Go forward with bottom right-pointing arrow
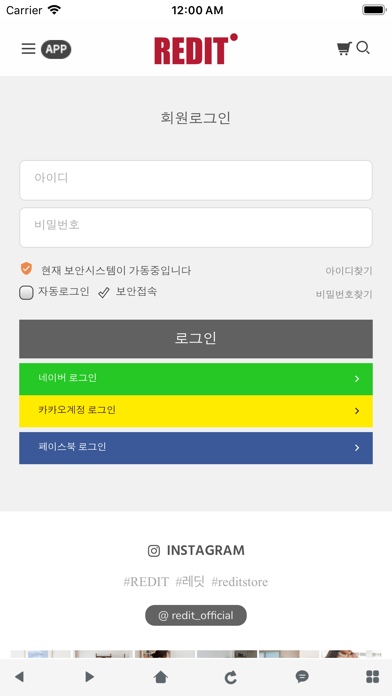Viewport: 392px width, 696px height. (x=90, y=676)
